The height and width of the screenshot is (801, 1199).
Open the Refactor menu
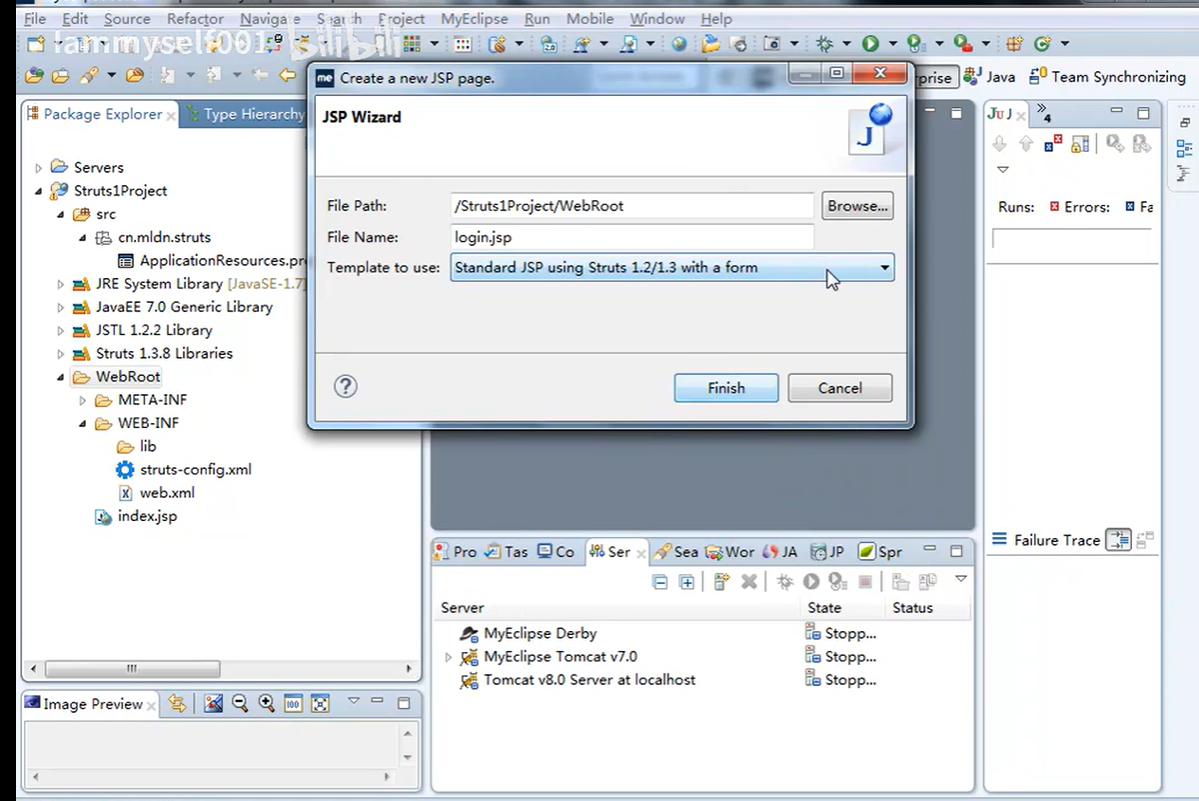point(195,18)
